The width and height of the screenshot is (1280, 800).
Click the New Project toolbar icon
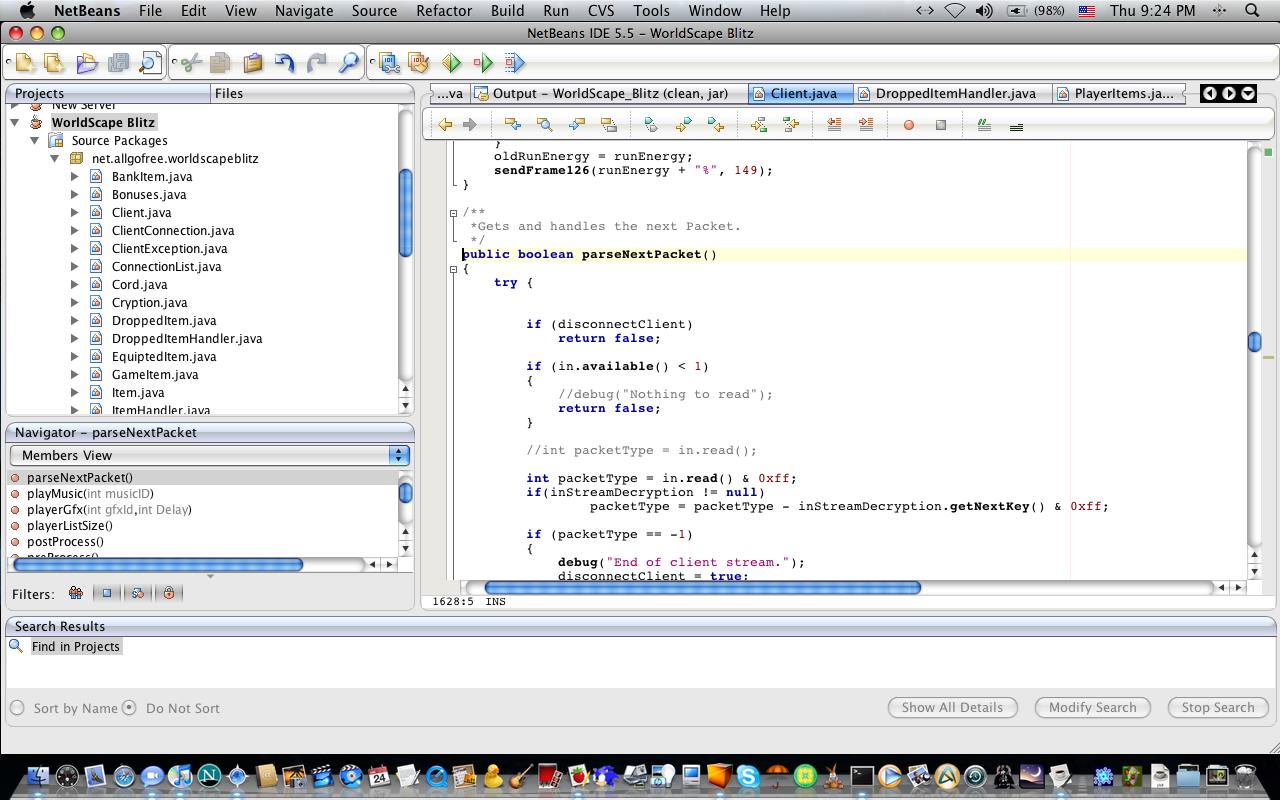coord(54,63)
